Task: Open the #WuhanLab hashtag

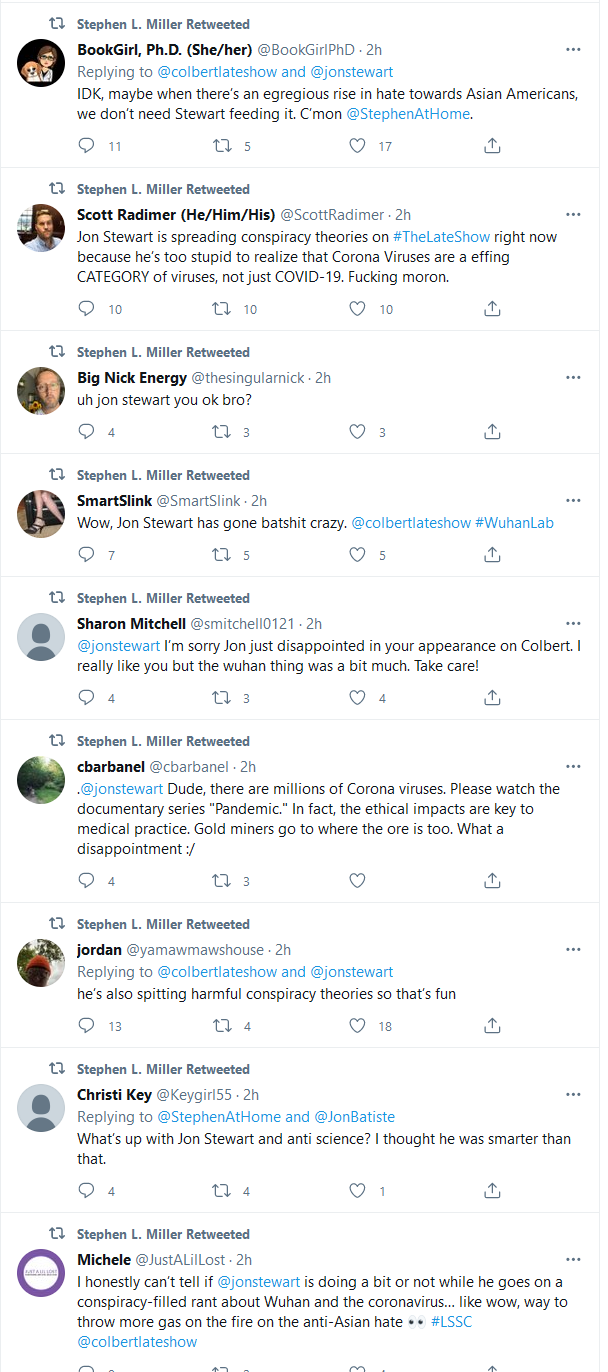Action: click(x=514, y=523)
